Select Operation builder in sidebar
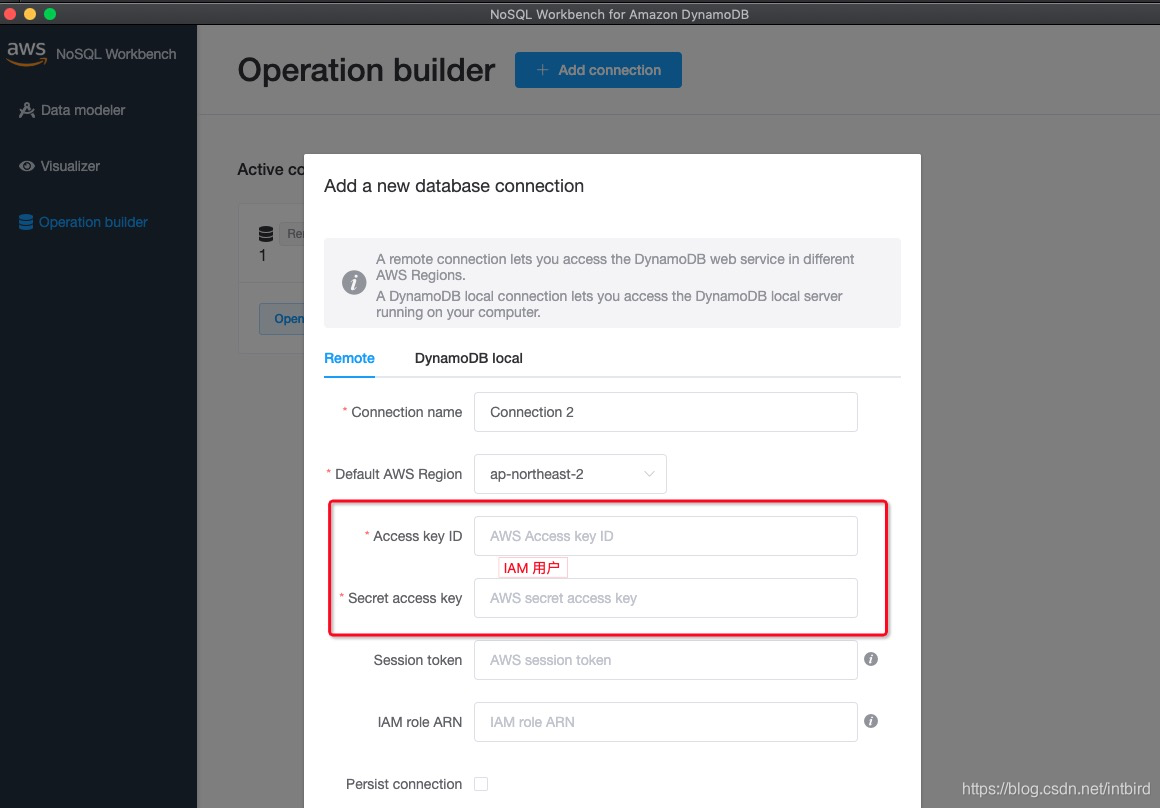Screen dimensions: 1160x808 [x=83, y=222]
